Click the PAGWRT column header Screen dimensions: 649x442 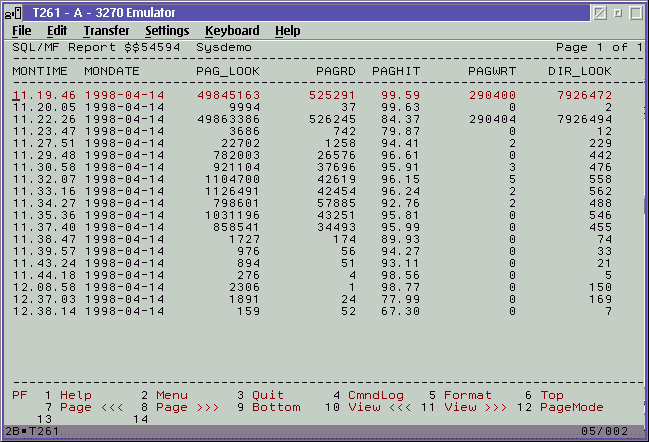click(x=492, y=71)
